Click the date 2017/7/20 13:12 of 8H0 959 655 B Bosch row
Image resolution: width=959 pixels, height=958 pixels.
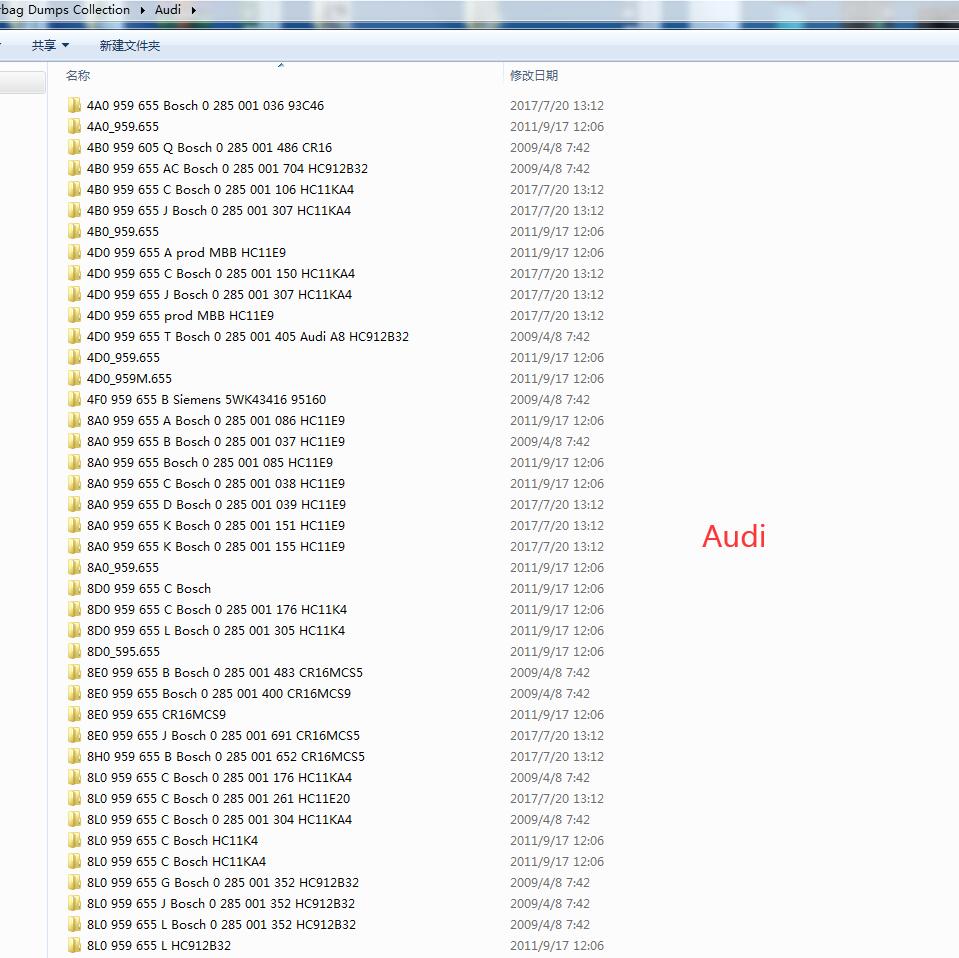click(x=557, y=756)
